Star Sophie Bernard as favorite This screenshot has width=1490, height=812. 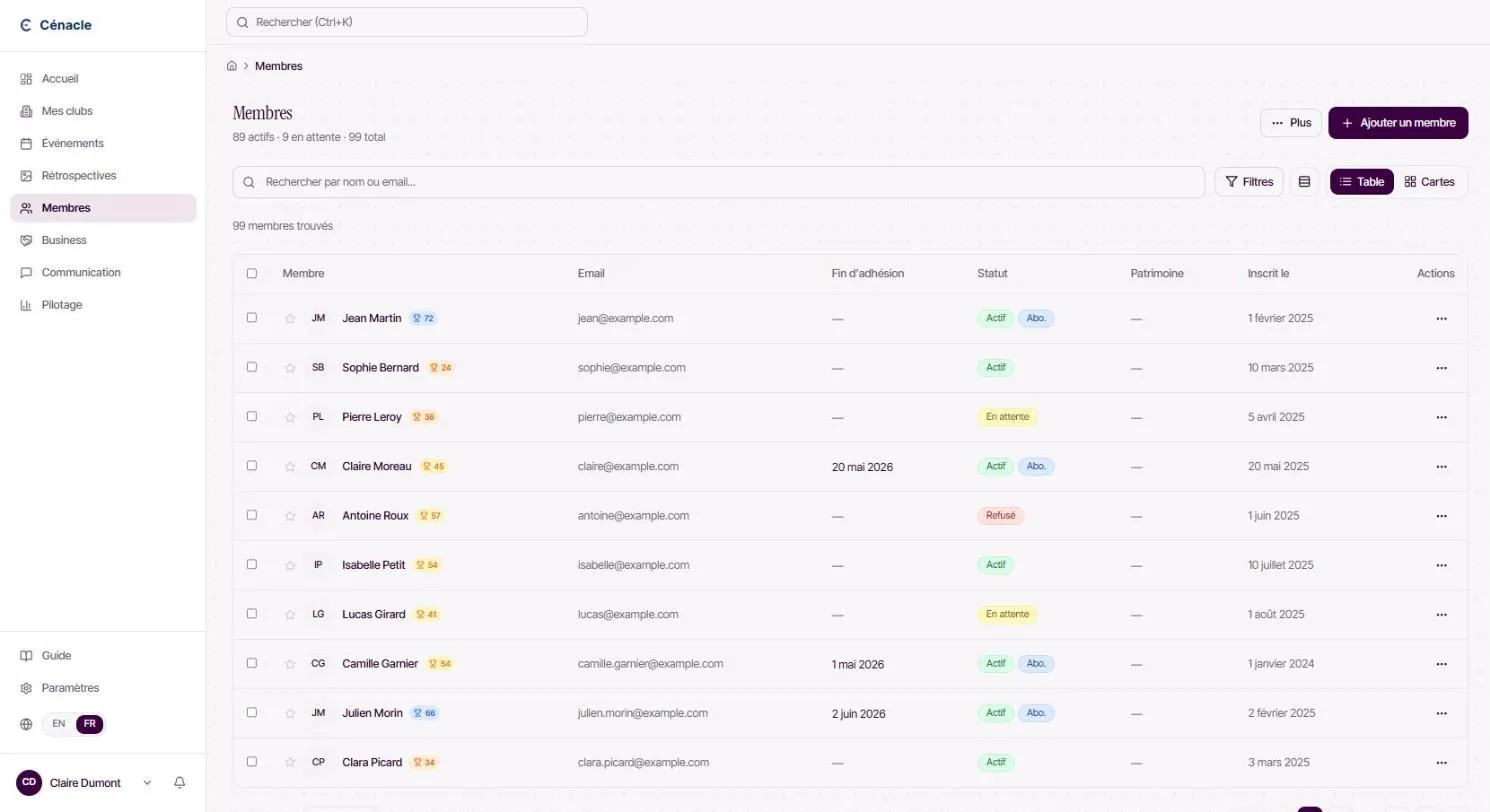point(290,368)
